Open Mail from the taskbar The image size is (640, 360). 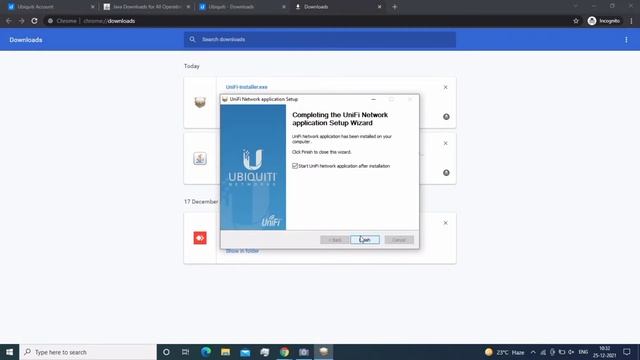point(245,352)
